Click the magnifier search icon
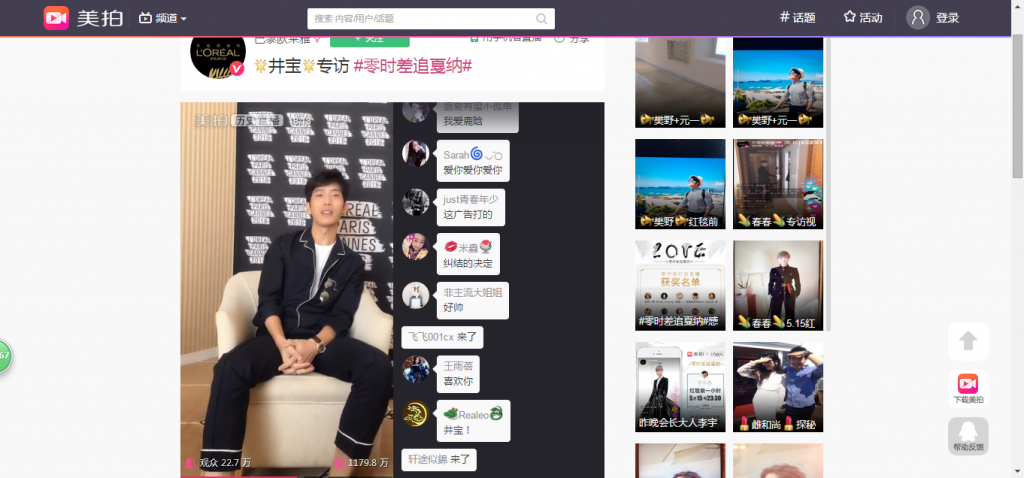The height and width of the screenshot is (478, 1024). tap(541, 18)
